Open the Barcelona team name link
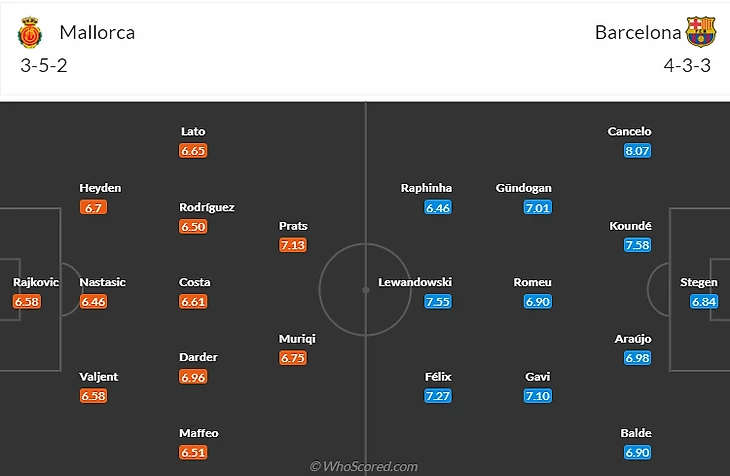Viewport: 730px width, 476px height. click(638, 32)
